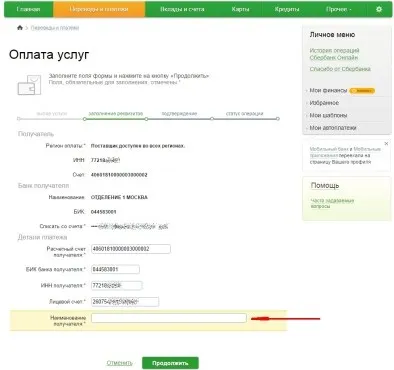Focus Расчетный счет получателя field
394x370 pixels.
pos(131,249)
